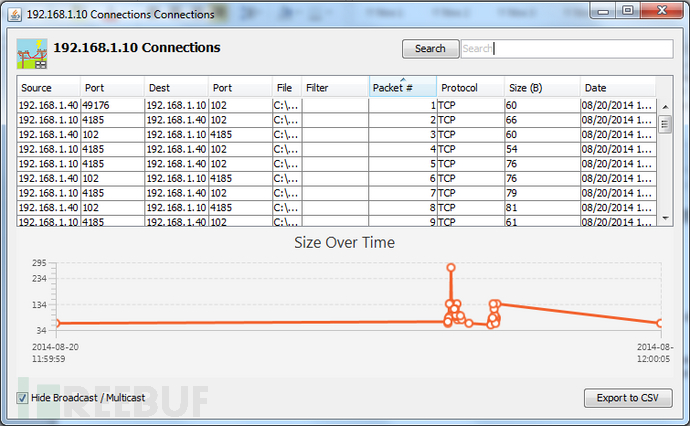Select source port cell 49176
This screenshot has height=426, width=690.
[x=112, y=106]
